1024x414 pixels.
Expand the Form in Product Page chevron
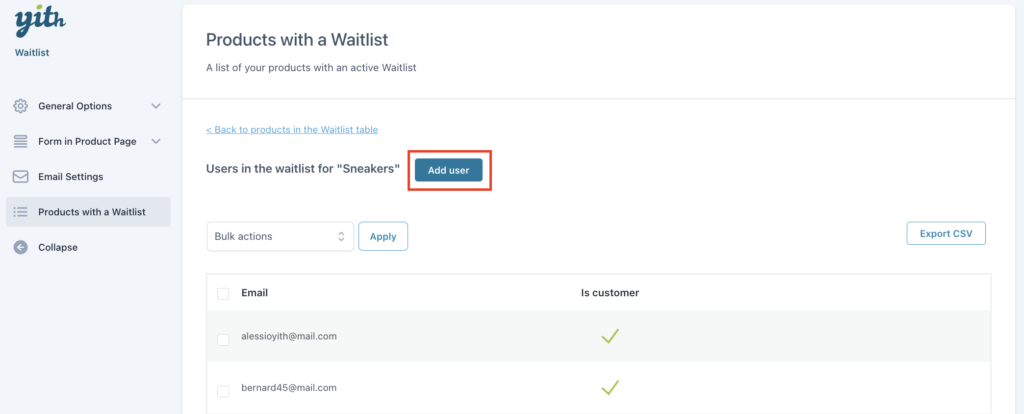[x=155, y=141]
